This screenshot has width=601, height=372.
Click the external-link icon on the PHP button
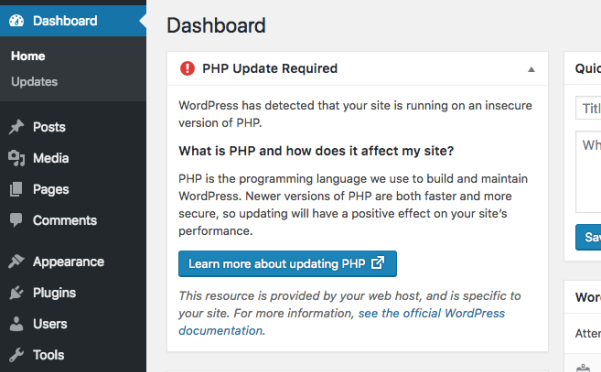[378, 263]
